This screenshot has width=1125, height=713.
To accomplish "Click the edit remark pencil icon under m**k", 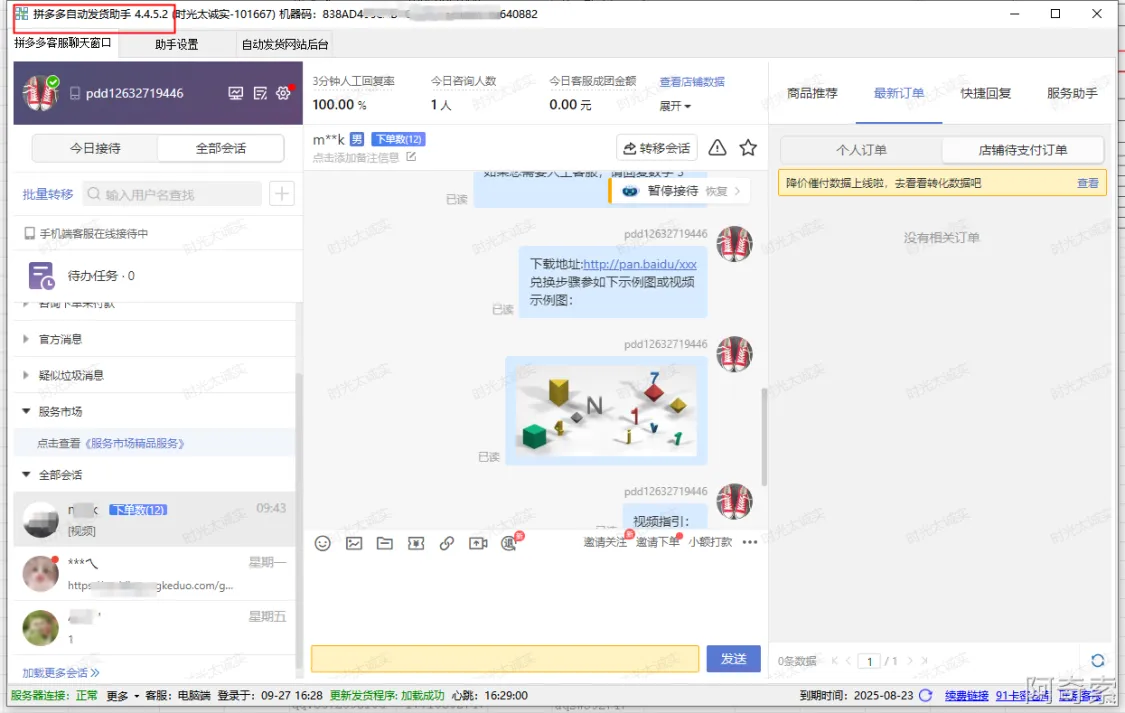I will (411, 156).
